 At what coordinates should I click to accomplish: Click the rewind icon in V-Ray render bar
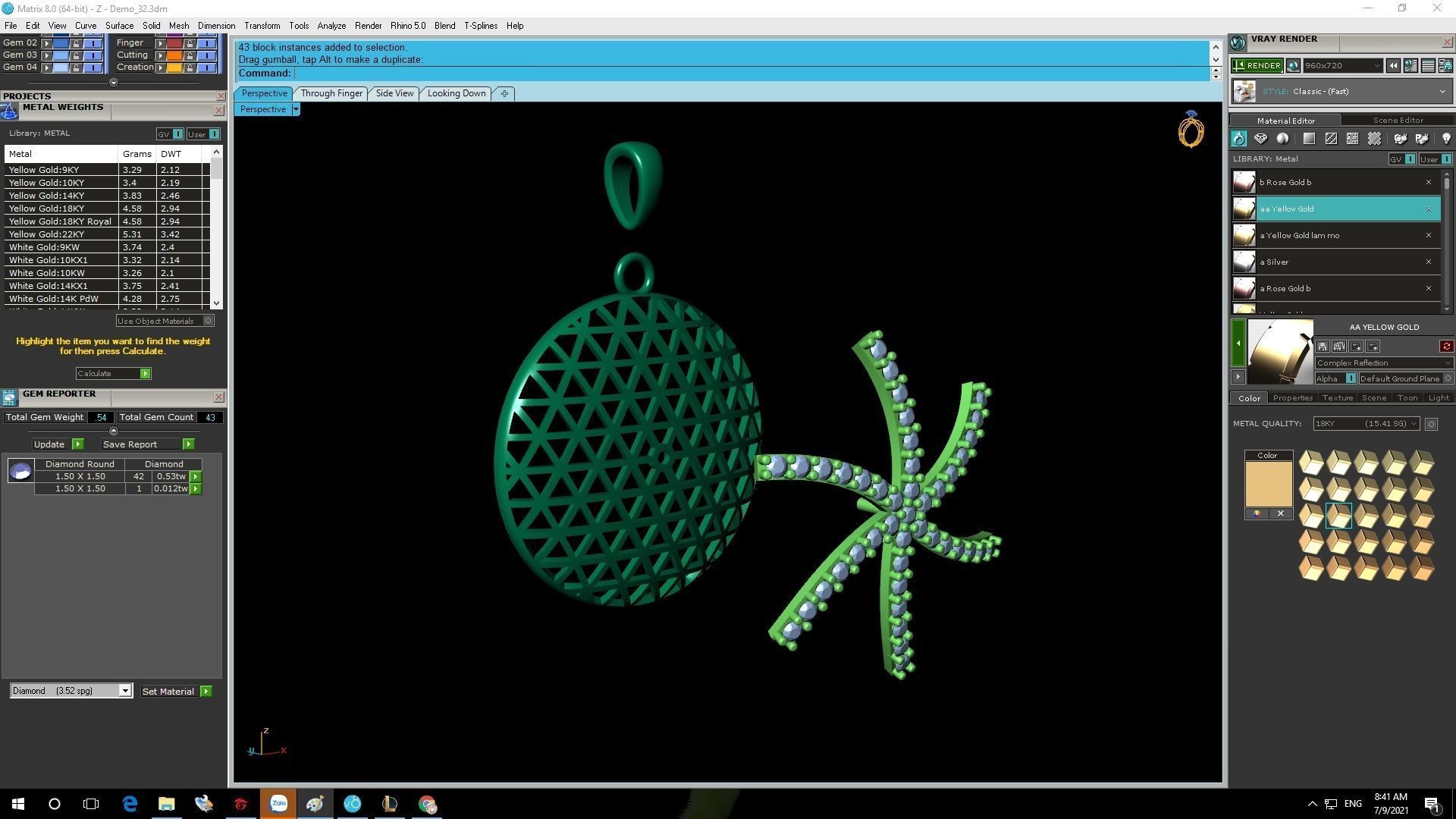[x=1393, y=66]
